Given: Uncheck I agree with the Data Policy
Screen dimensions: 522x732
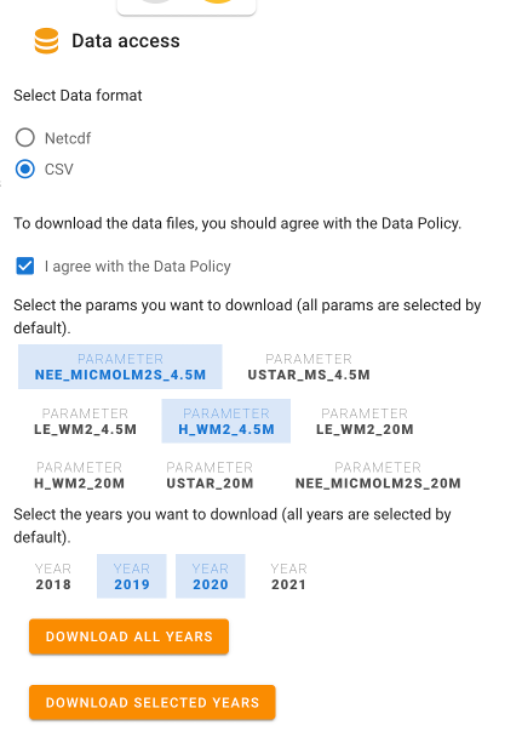Looking at the screenshot, I should (25, 266).
